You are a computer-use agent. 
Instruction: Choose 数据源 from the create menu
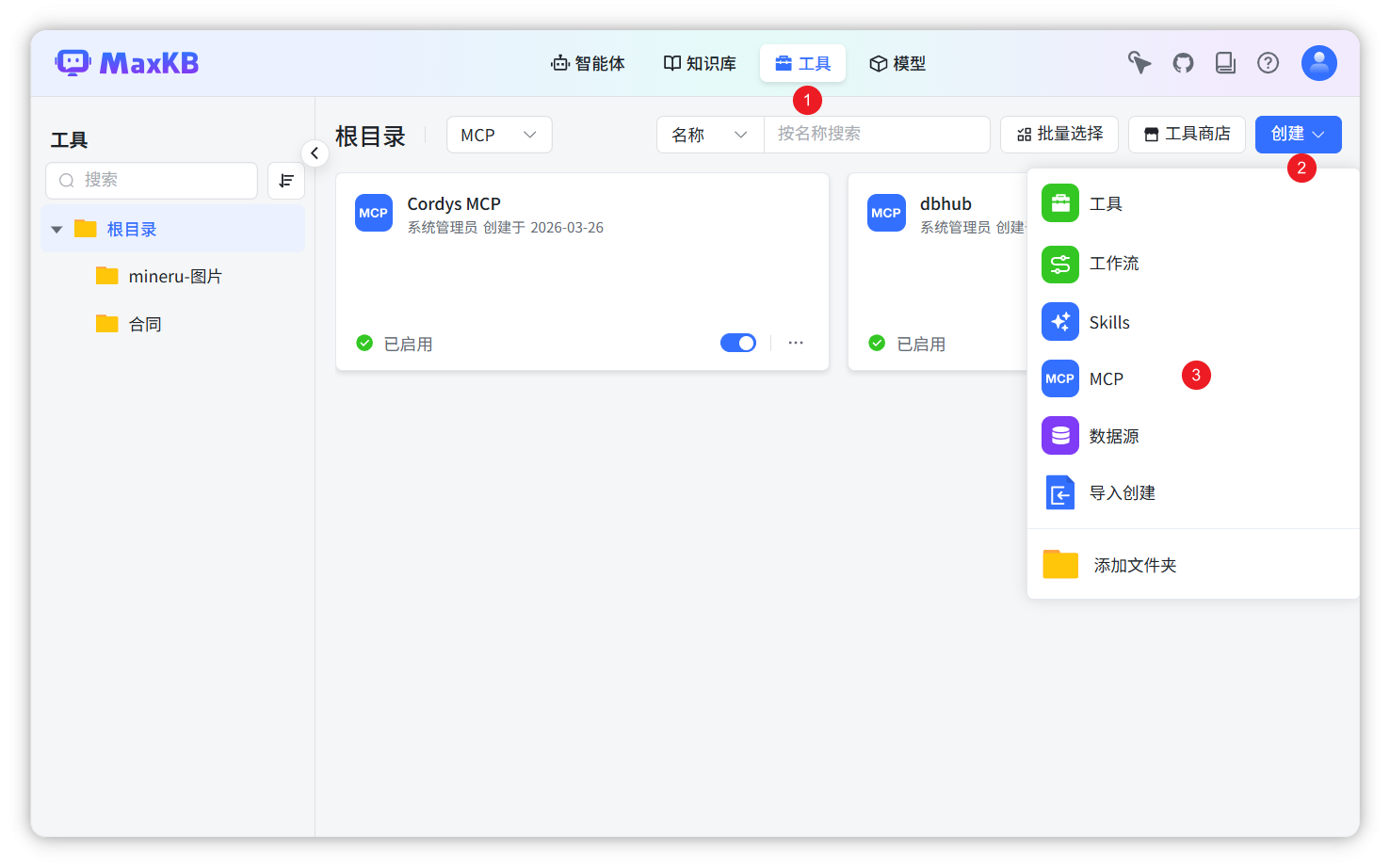(x=1193, y=436)
